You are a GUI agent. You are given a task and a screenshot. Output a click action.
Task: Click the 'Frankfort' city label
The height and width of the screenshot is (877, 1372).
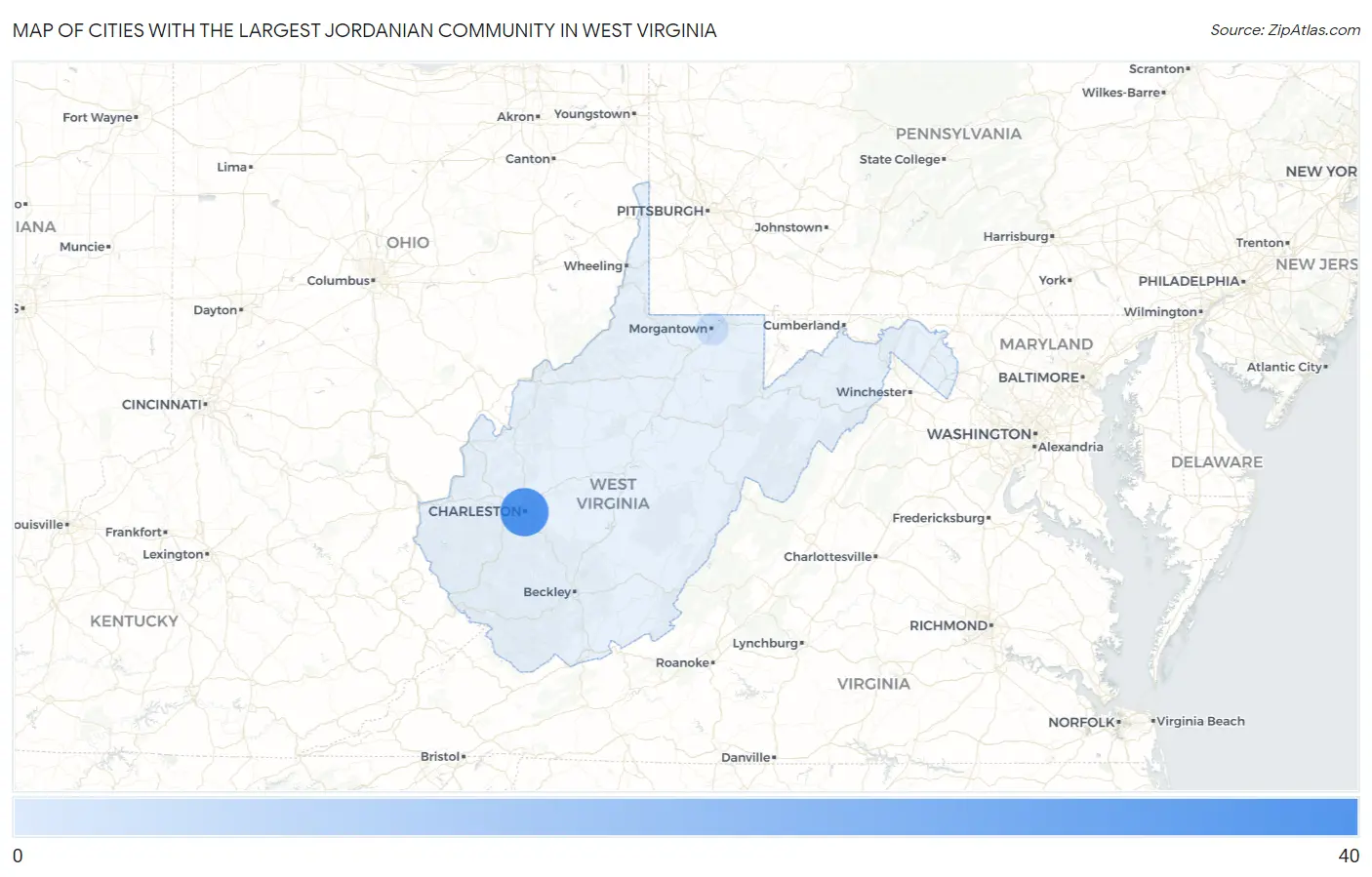[x=134, y=532]
